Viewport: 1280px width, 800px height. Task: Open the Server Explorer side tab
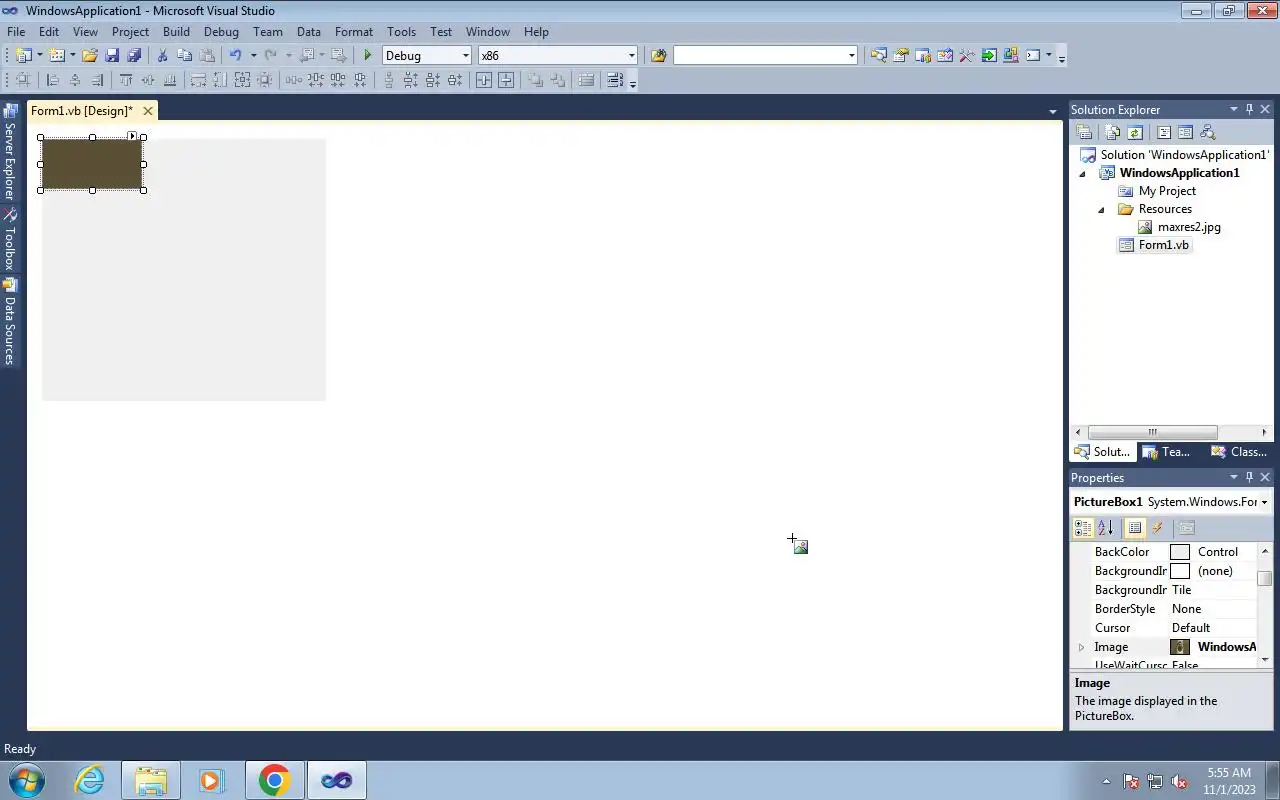[x=10, y=152]
